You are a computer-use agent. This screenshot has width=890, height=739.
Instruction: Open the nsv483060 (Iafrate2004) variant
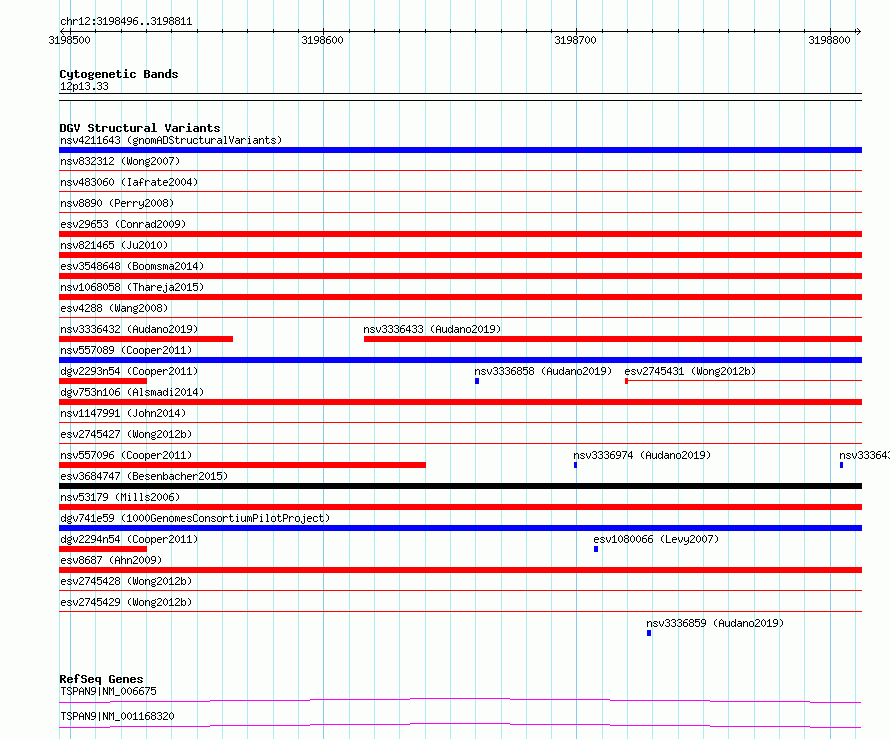click(129, 182)
